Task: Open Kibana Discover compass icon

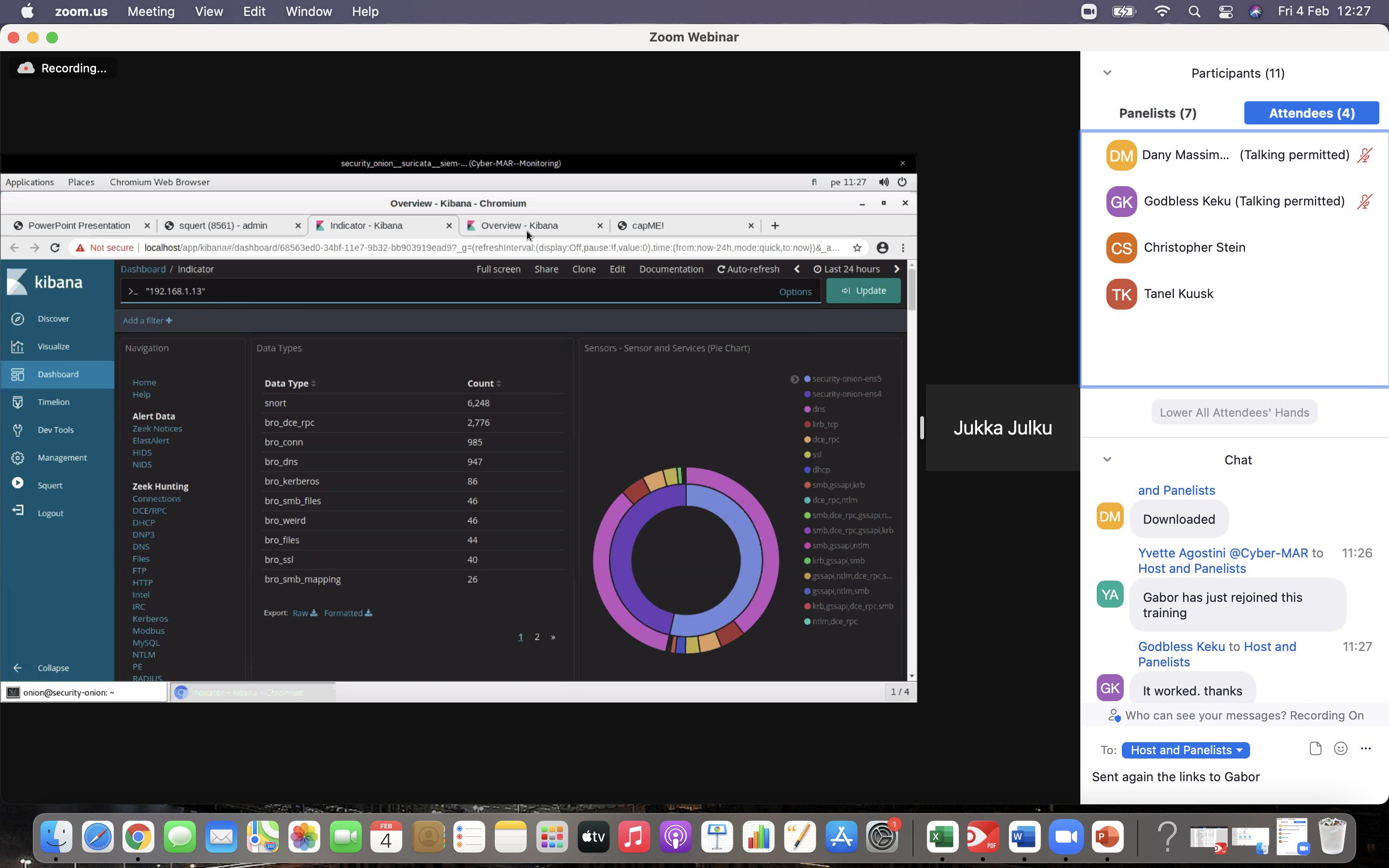Action: click(18, 319)
